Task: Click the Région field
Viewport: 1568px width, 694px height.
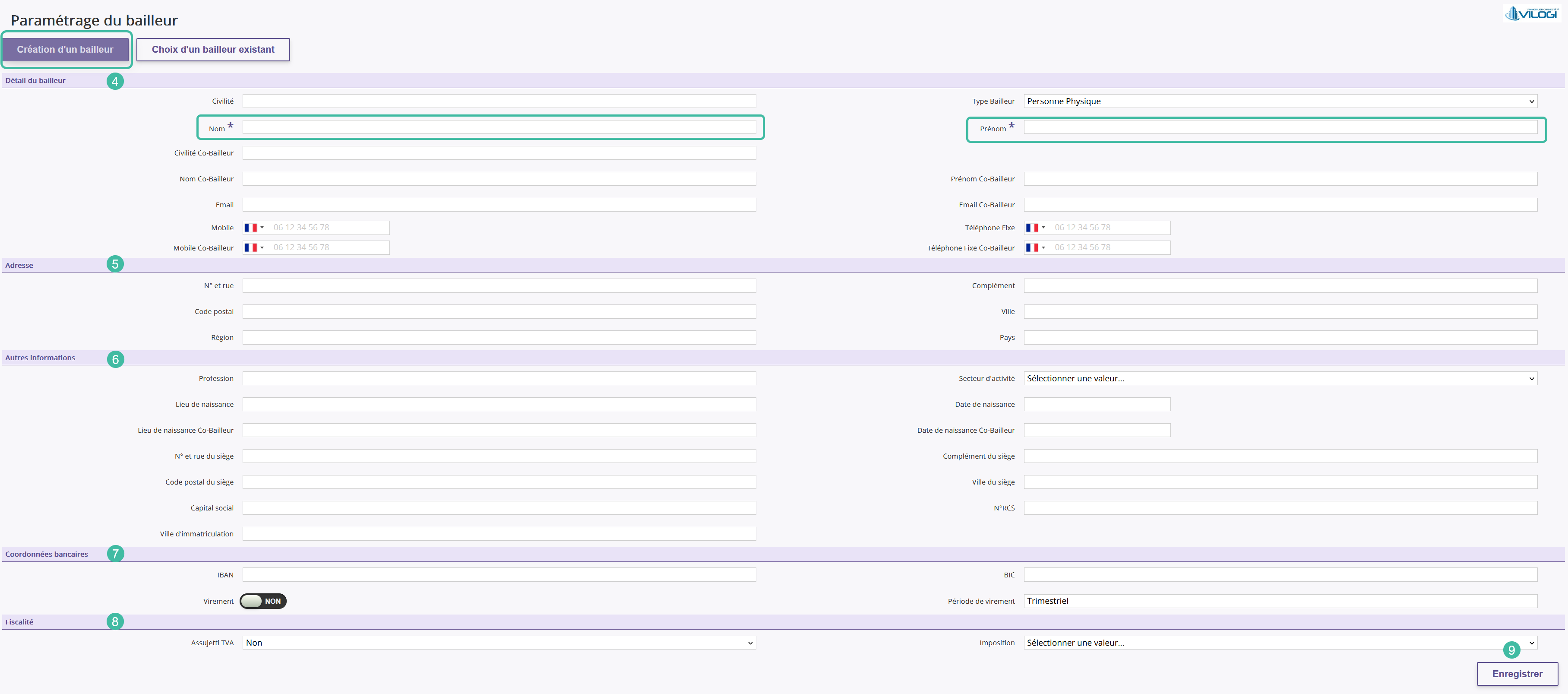Action: point(499,337)
